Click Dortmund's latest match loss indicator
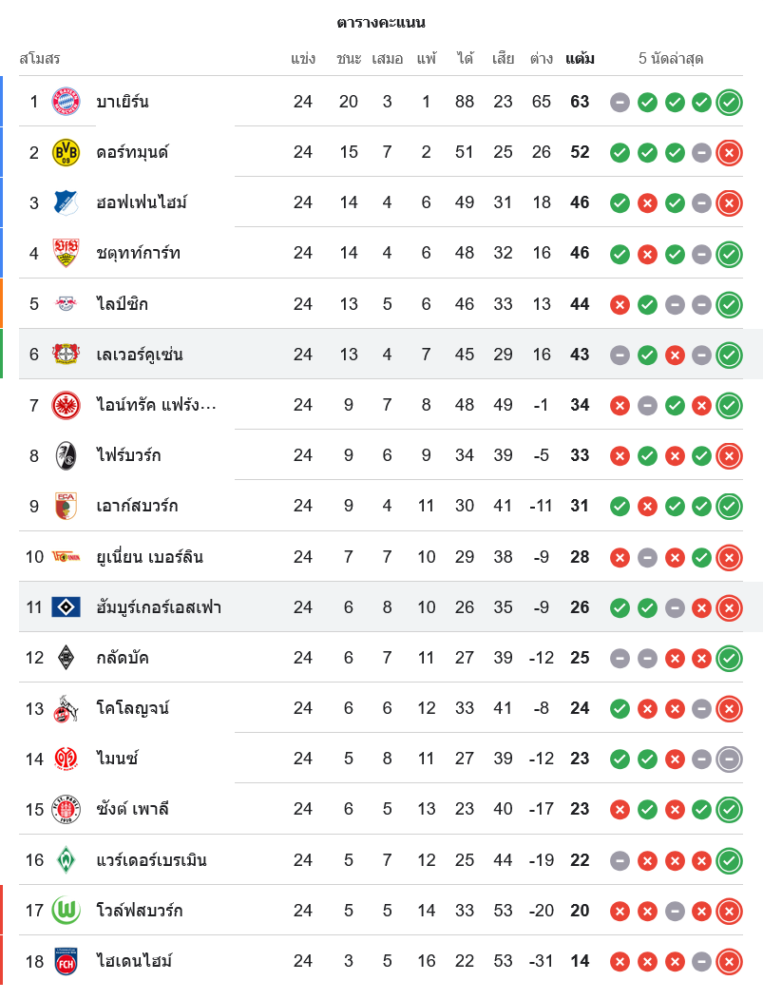The height and width of the screenshot is (1000, 763). point(729,152)
